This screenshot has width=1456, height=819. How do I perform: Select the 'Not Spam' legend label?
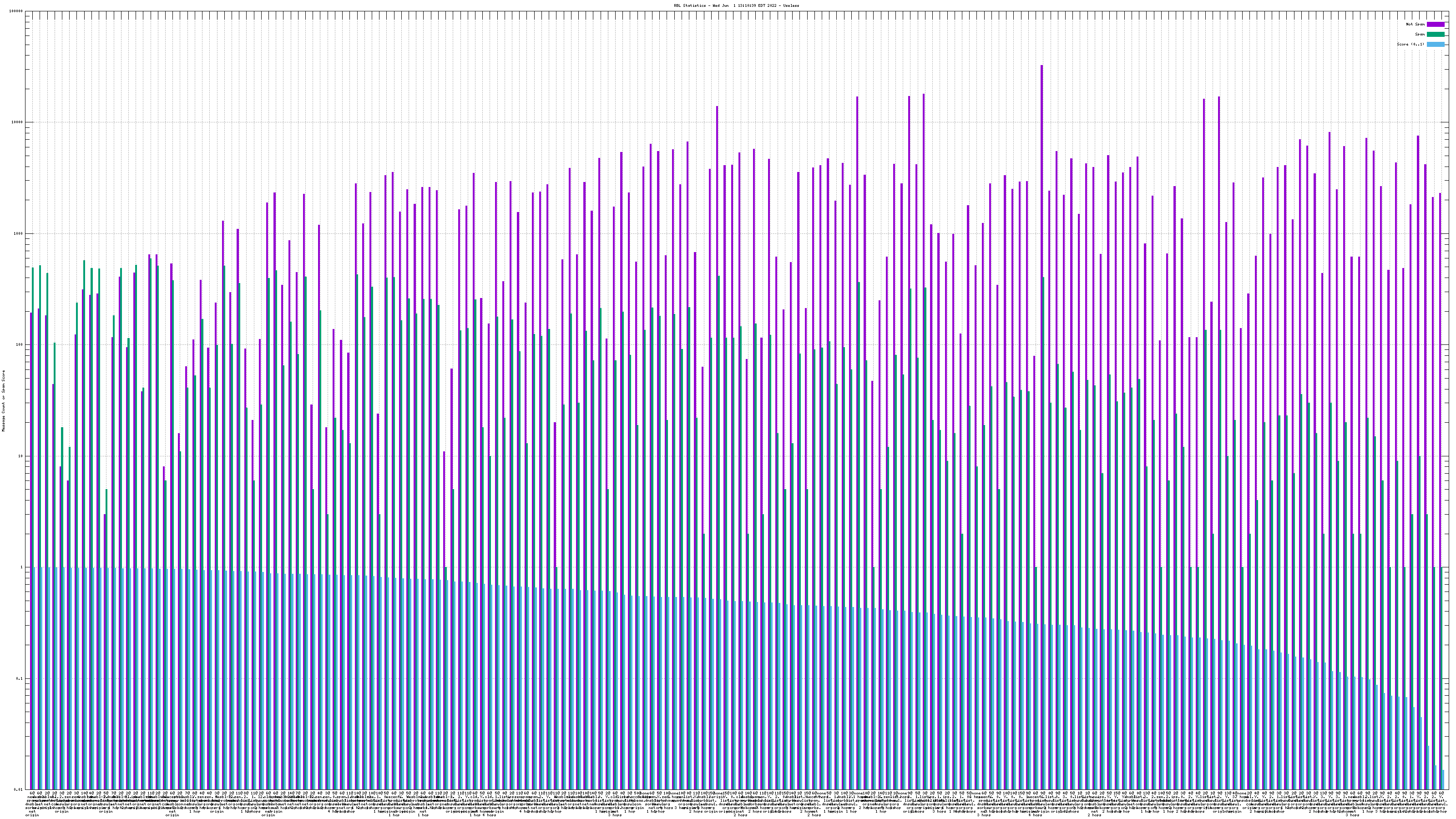1416,24
